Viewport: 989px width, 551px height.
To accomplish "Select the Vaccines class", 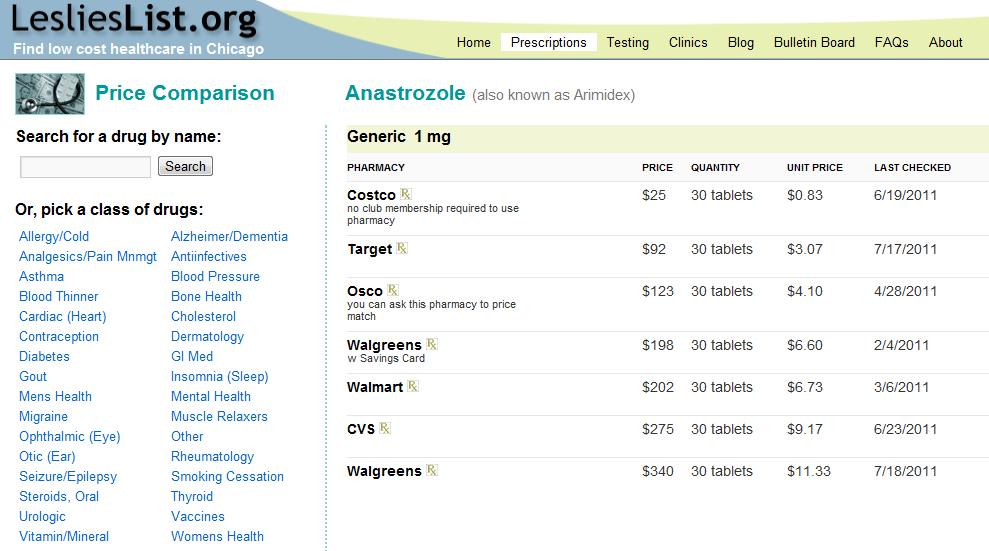I will (197, 517).
